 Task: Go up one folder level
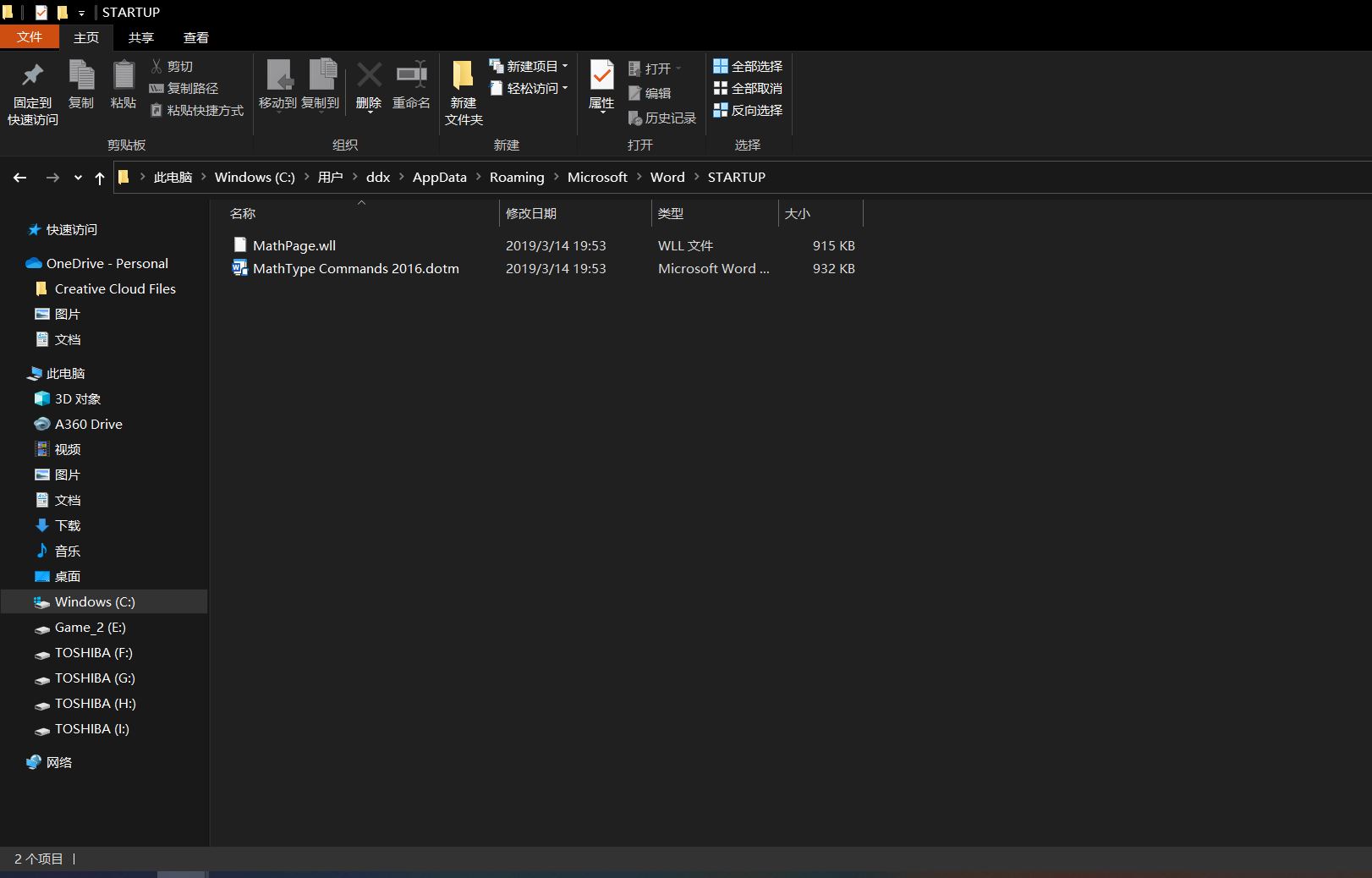pos(100,178)
